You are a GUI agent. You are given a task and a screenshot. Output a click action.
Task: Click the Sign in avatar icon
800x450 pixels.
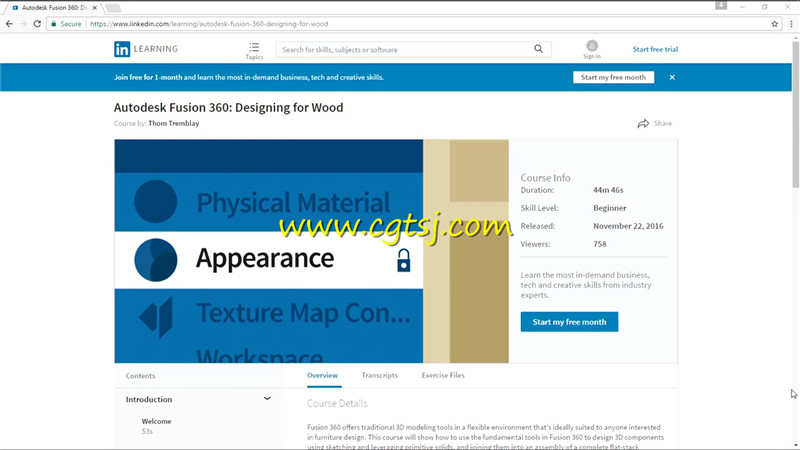coord(592,46)
